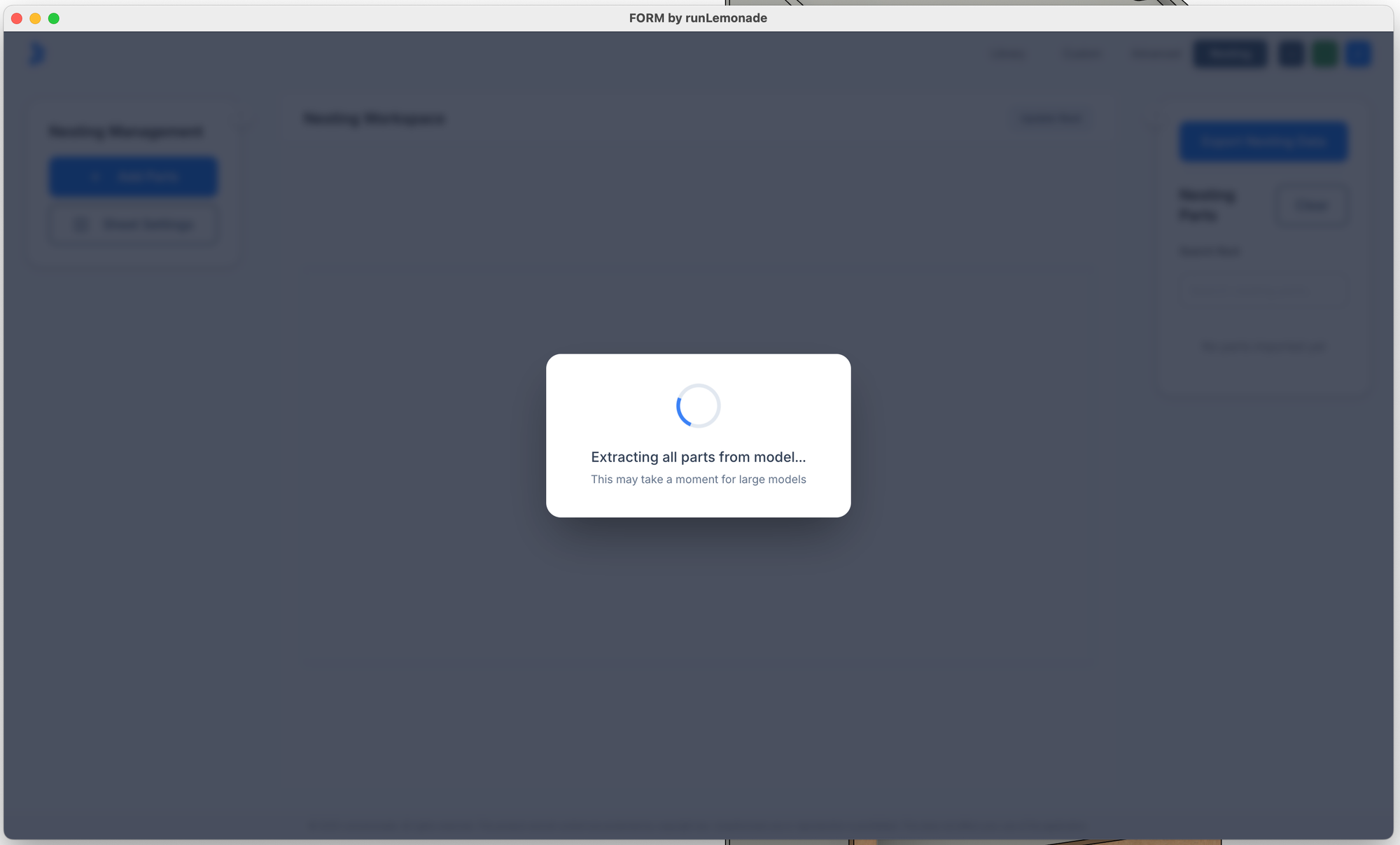The height and width of the screenshot is (845, 1400).
Task: Click the 'Extracting all parts from model...' text
Action: click(x=698, y=456)
